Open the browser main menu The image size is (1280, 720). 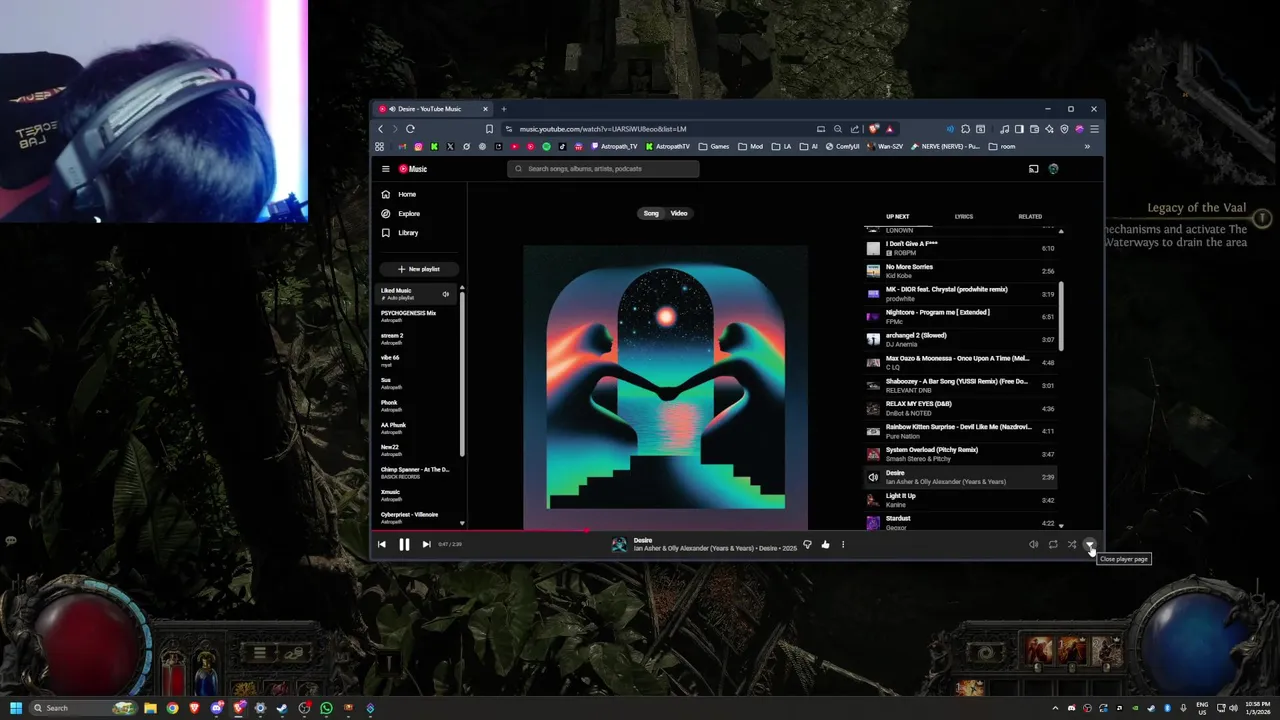(x=1094, y=129)
